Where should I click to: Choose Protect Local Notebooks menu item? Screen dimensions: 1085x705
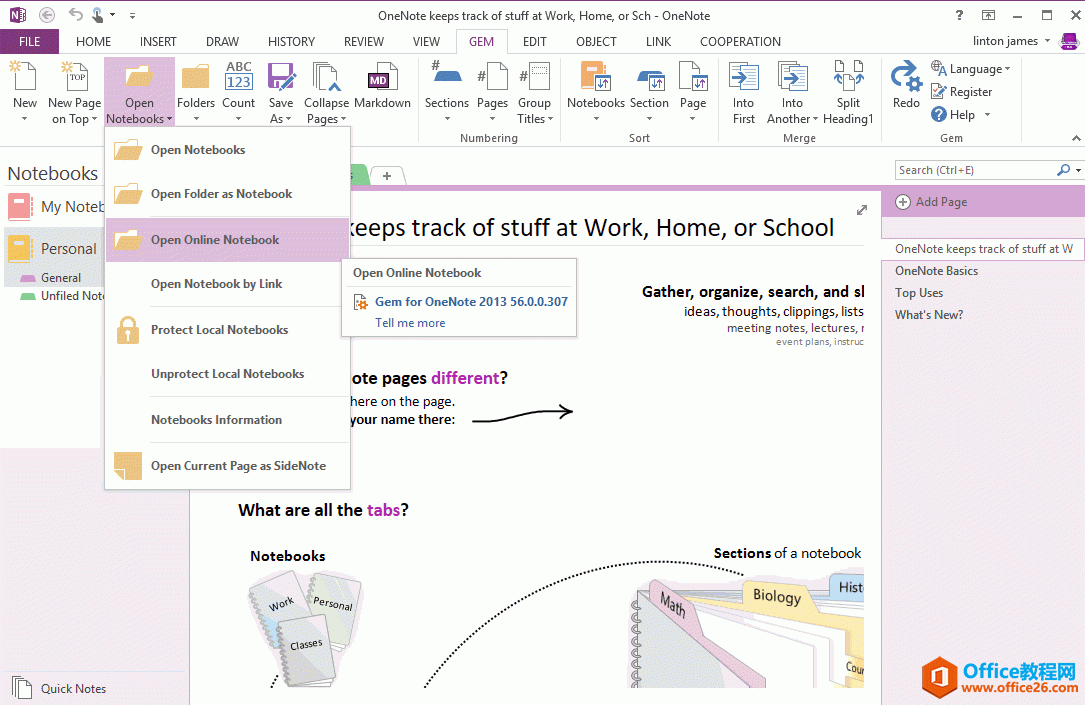coord(219,330)
